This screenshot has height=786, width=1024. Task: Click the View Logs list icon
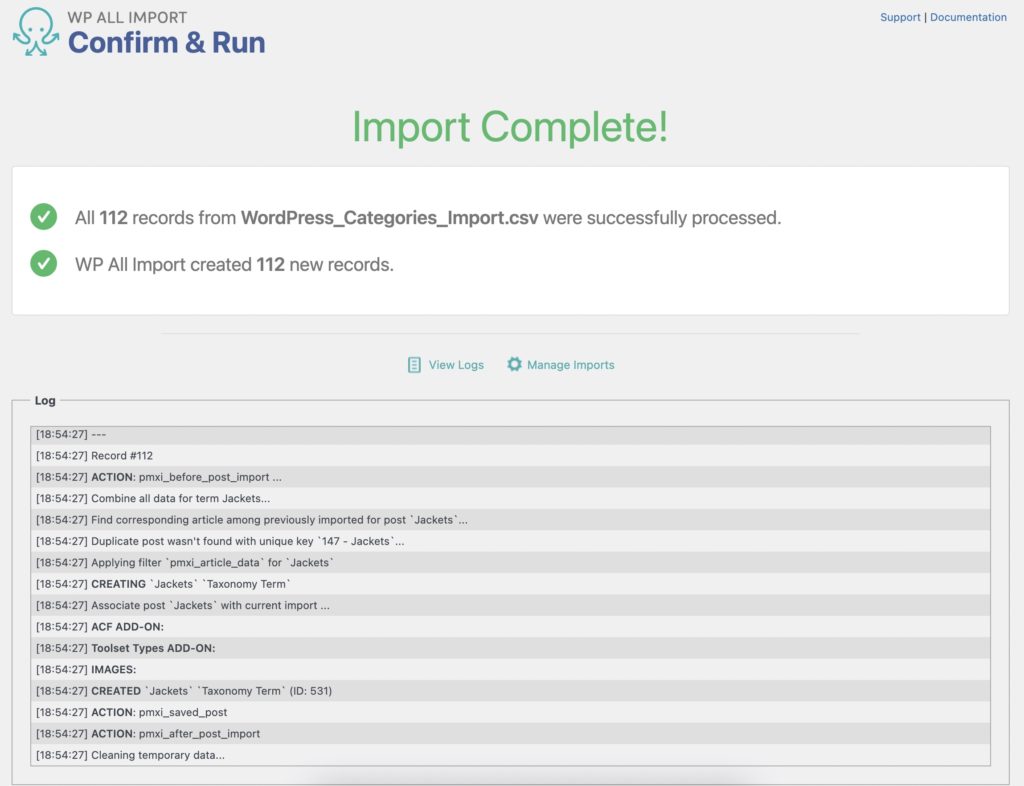click(x=414, y=364)
